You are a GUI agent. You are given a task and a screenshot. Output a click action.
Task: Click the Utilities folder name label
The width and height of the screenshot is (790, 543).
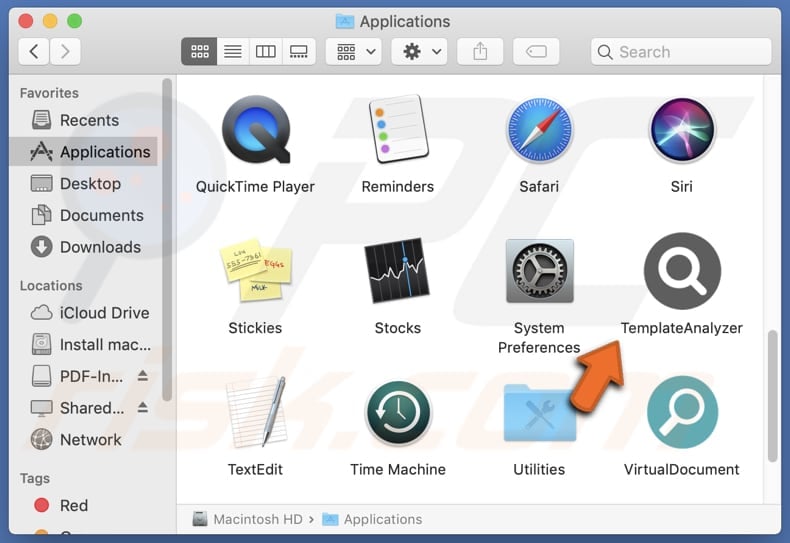[539, 469]
